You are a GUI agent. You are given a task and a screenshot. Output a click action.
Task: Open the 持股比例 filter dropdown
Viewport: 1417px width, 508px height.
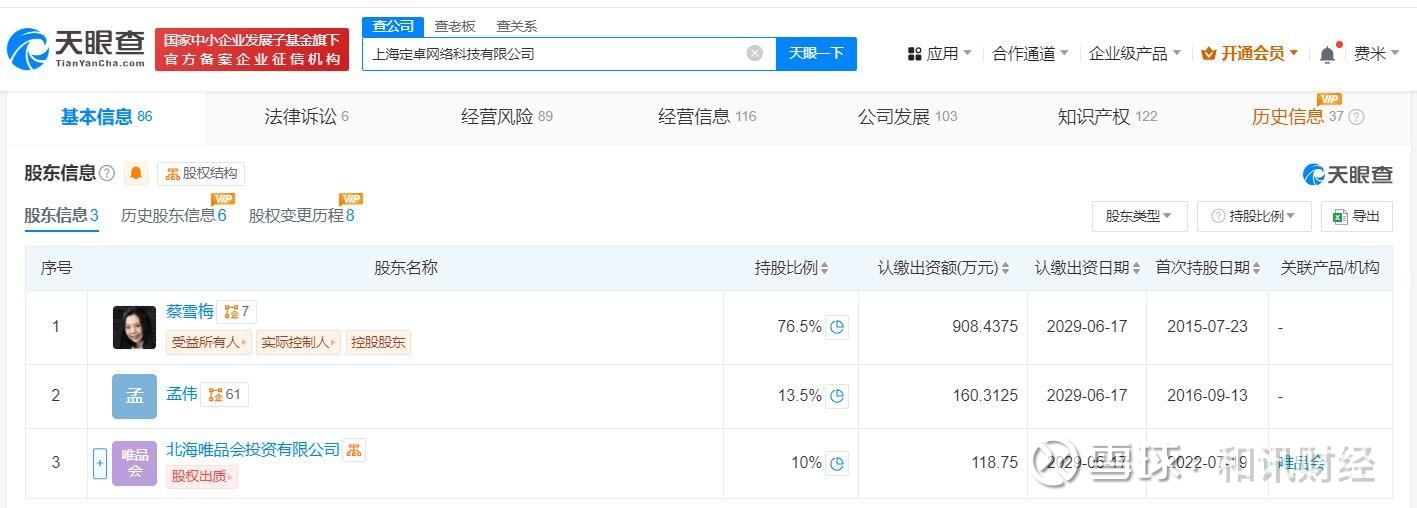coord(1254,216)
